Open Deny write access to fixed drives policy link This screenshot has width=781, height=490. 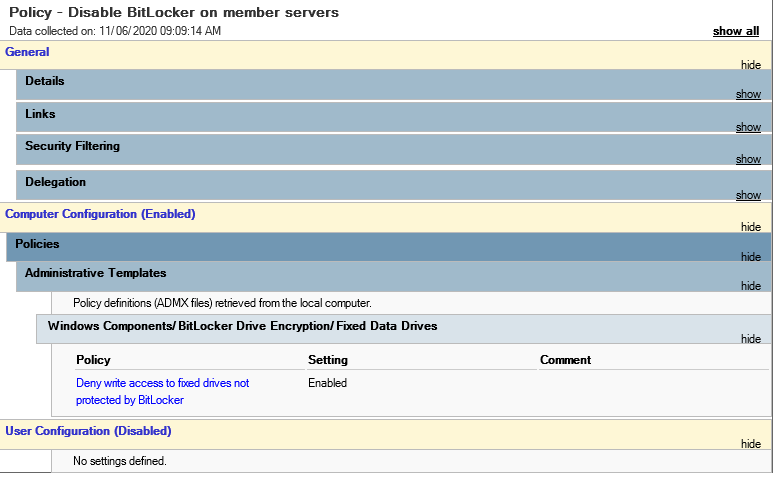tap(162, 391)
